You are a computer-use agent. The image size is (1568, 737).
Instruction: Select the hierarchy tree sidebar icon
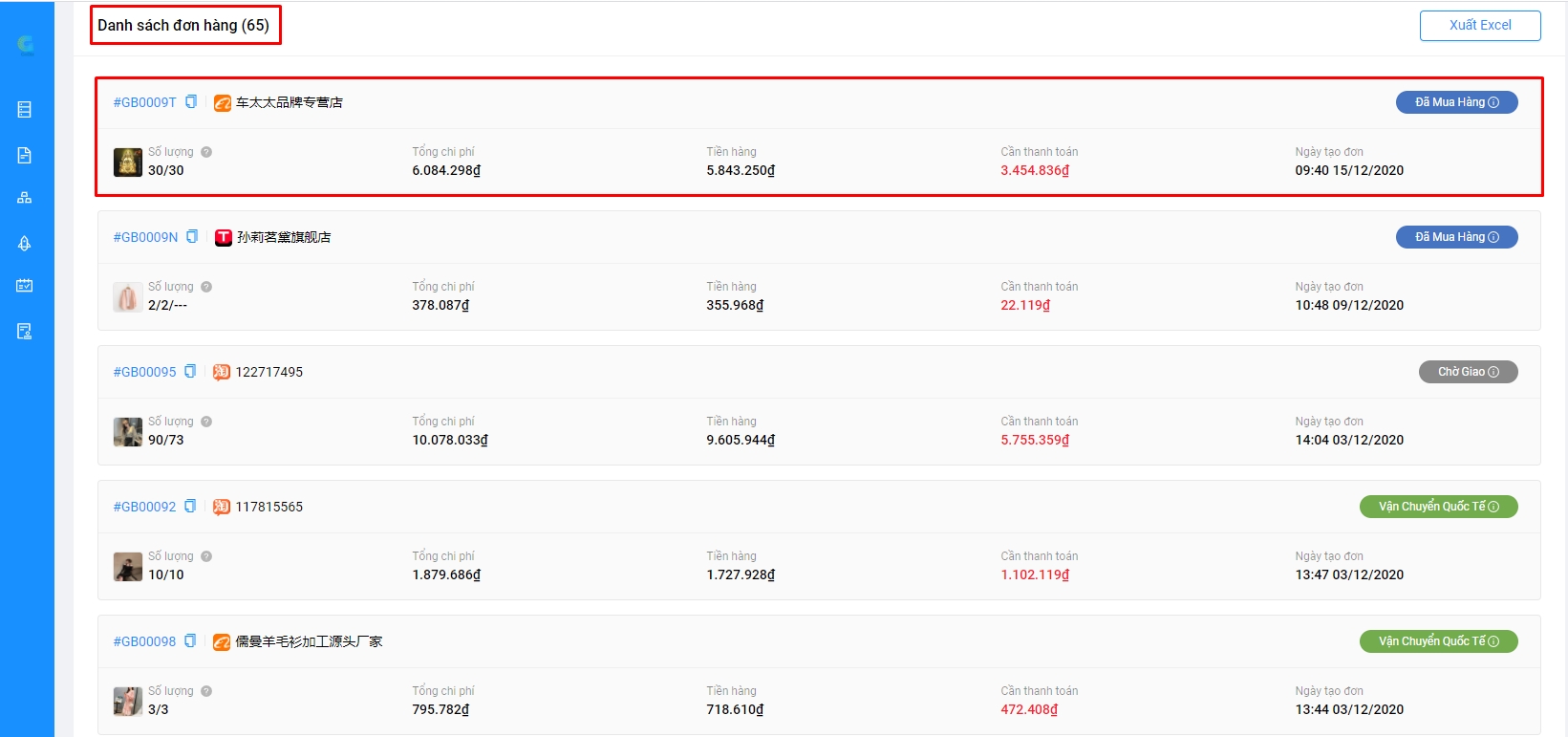[25, 198]
